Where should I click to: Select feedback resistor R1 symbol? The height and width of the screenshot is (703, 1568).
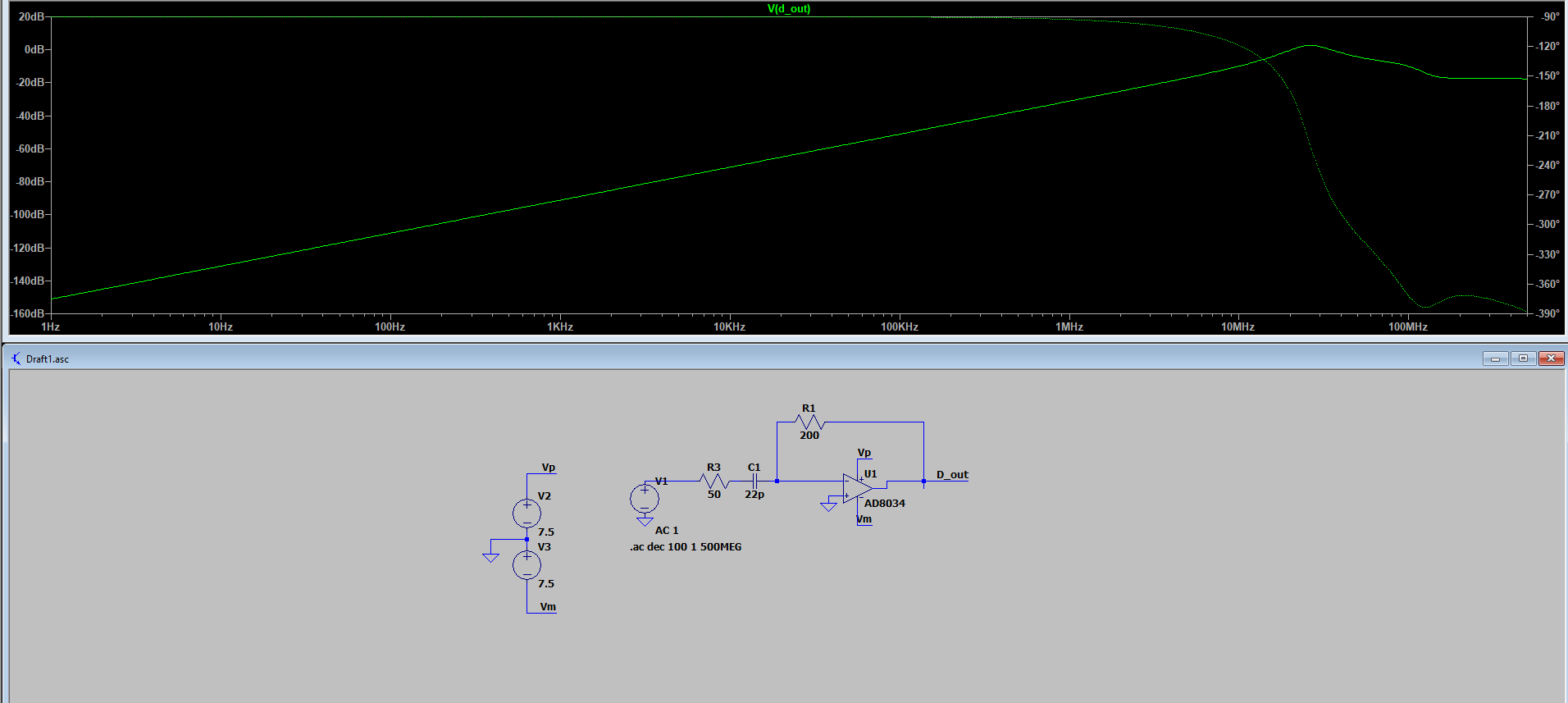tap(809, 422)
